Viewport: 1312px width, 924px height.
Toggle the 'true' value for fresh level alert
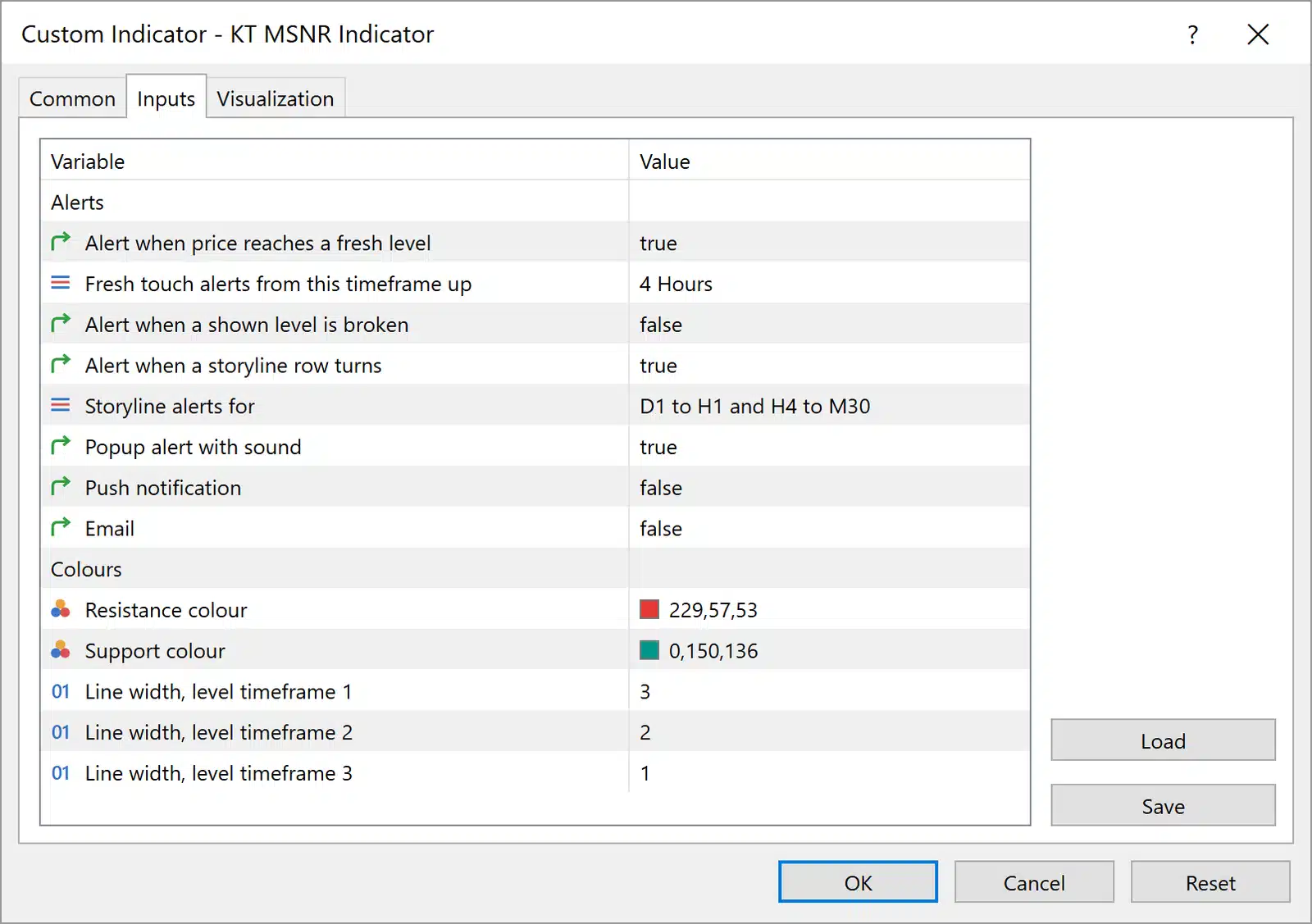coord(829,243)
